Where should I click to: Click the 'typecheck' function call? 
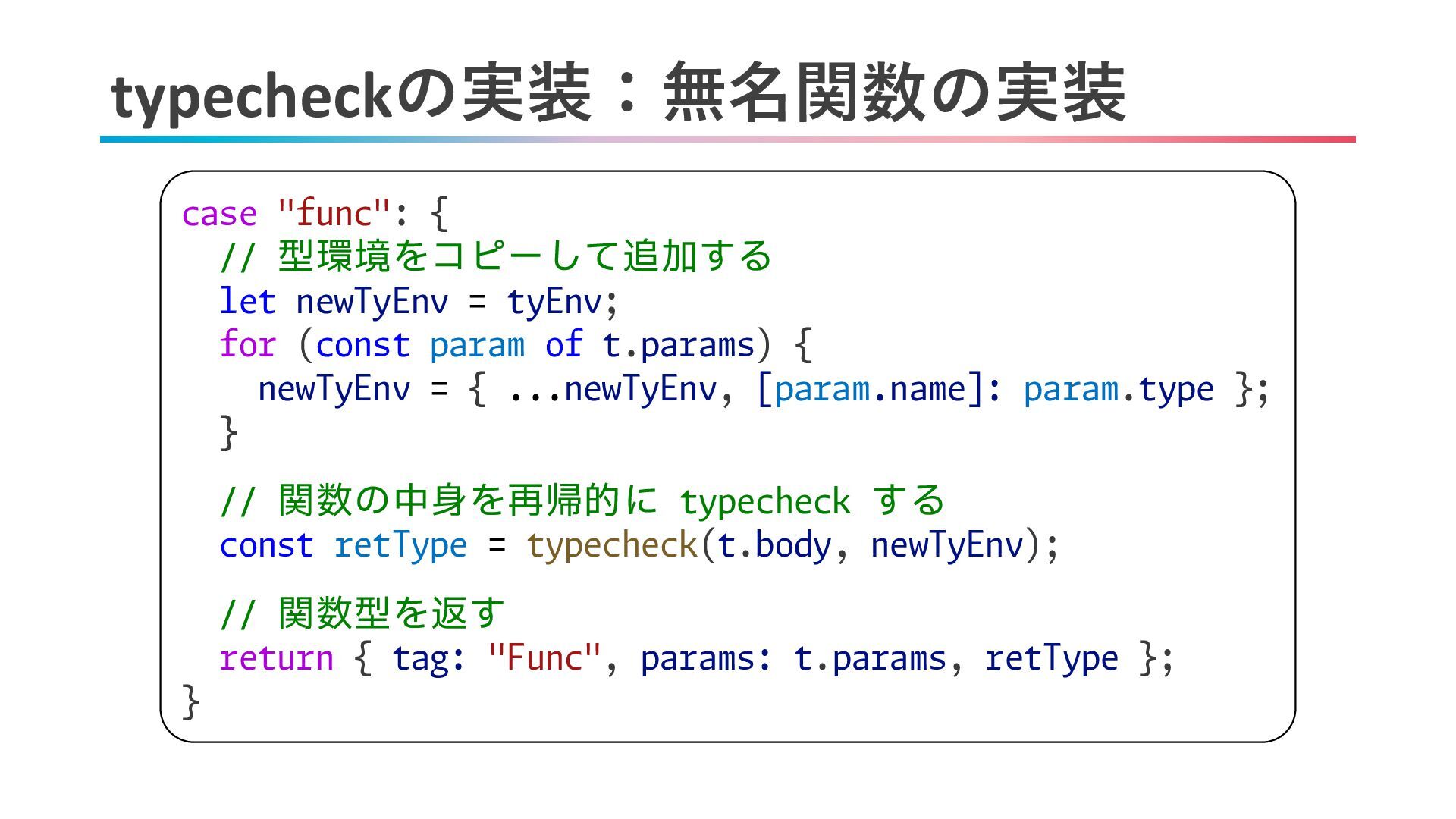tap(611, 545)
